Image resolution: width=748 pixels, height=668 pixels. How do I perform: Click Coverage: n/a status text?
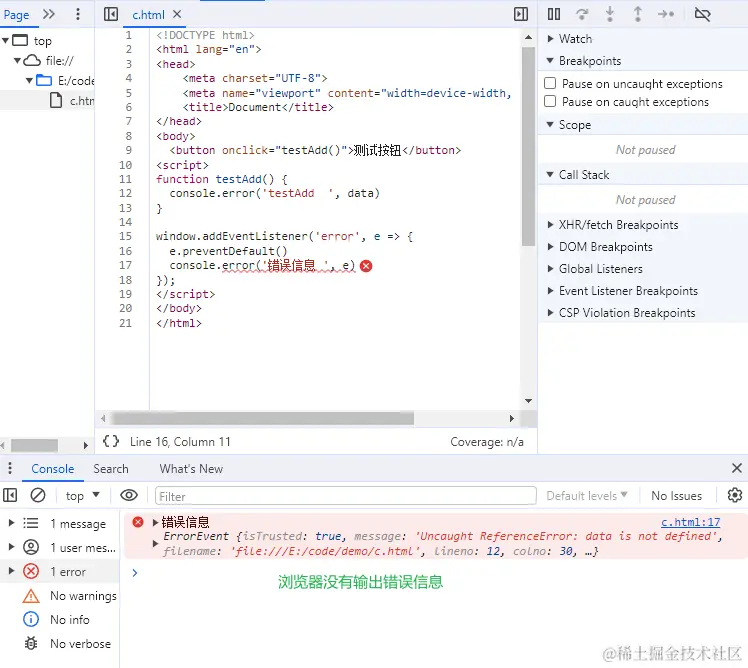tap(487, 442)
